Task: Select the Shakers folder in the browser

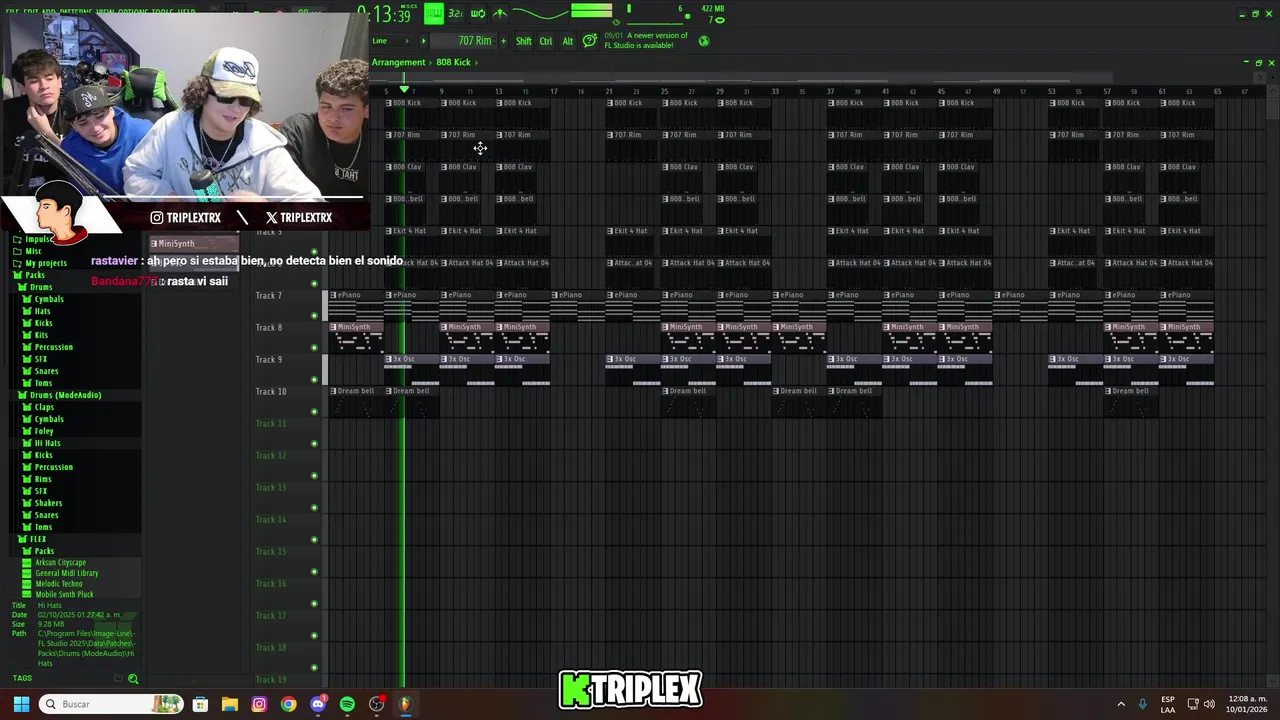Action: pyautogui.click(x=48, y=503)
